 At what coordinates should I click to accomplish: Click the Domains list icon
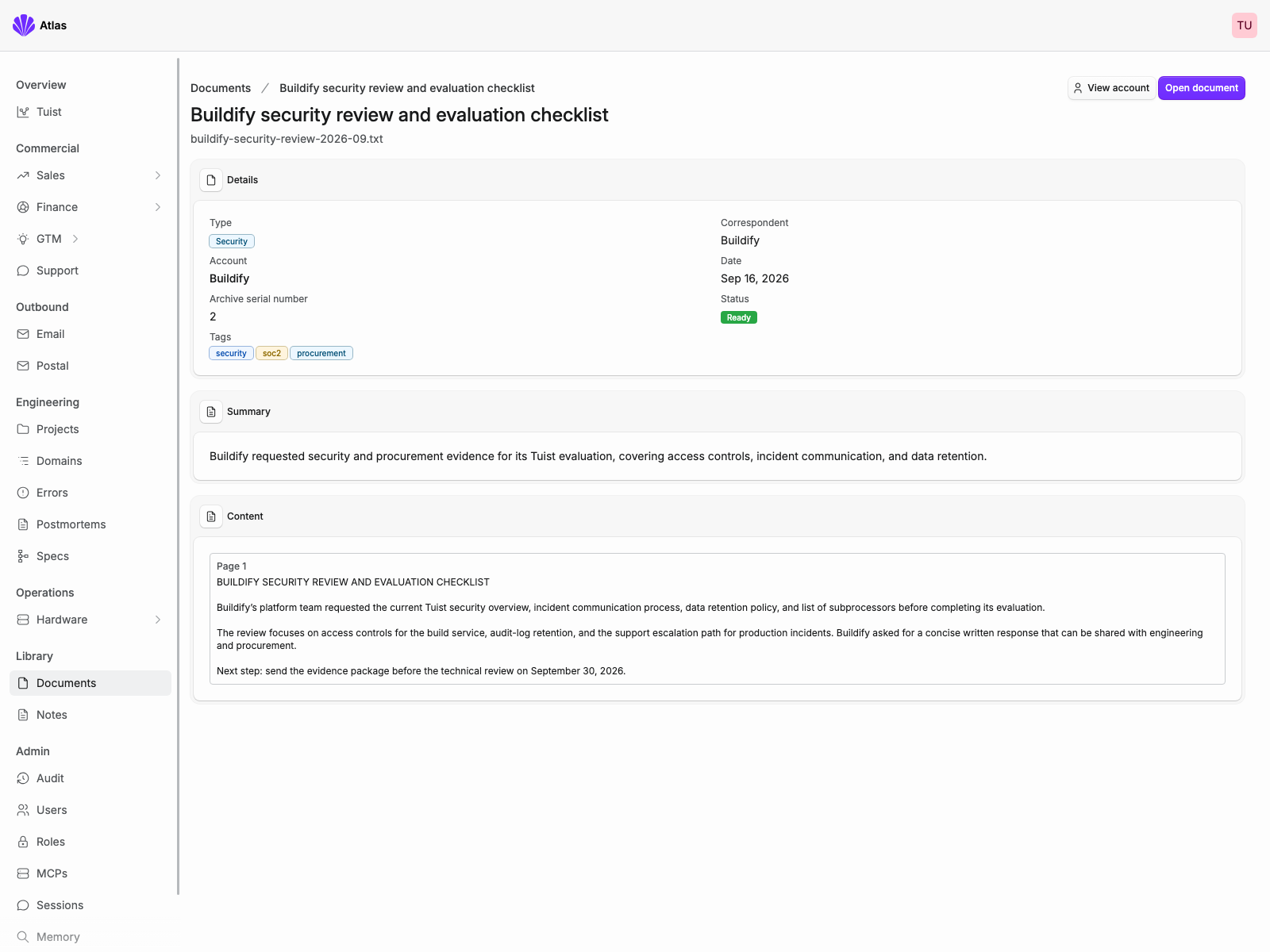pyautogui.click(x=23, y=461)
